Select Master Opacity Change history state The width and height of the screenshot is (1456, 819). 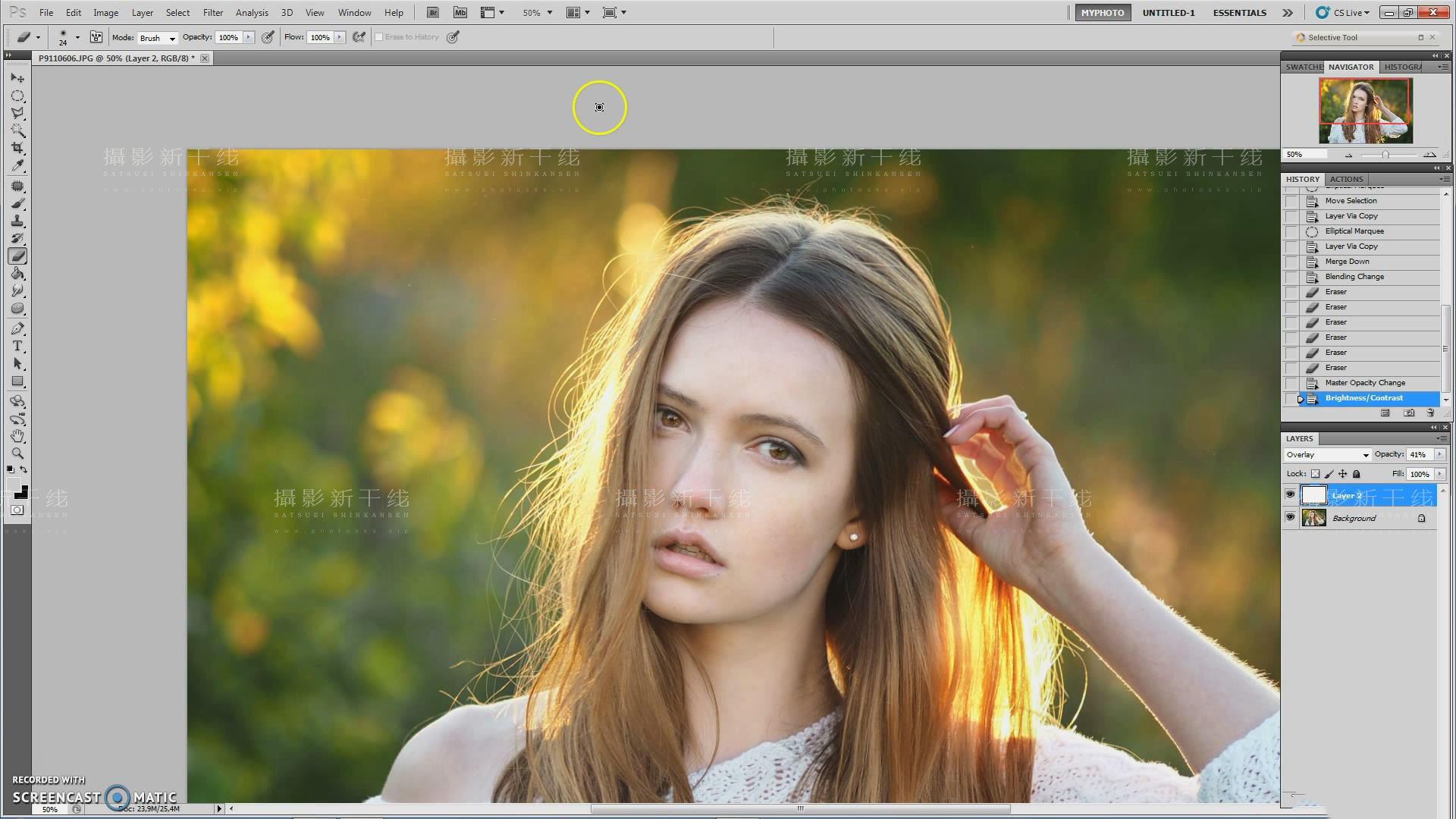(x=1364, y=383)
